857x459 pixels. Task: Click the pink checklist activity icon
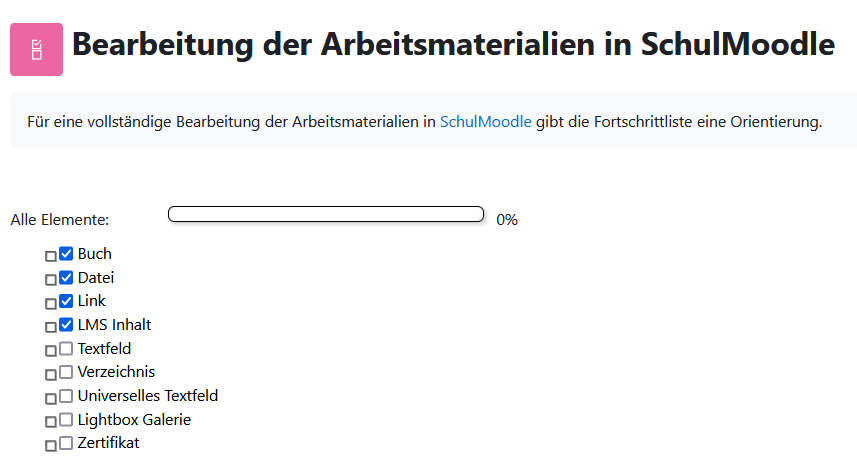coord(36,49)
